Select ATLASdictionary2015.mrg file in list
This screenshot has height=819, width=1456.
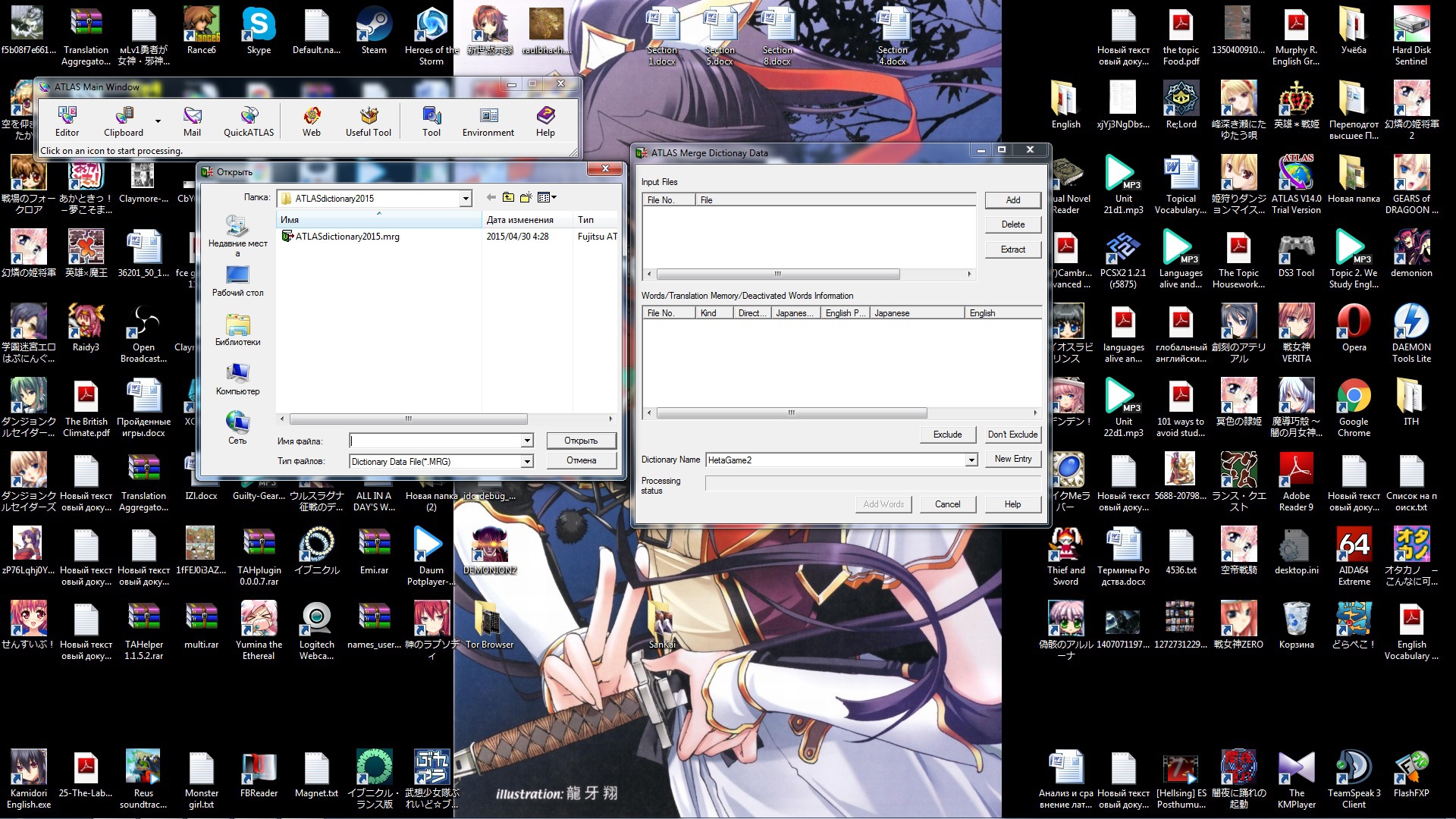point(347,237)
